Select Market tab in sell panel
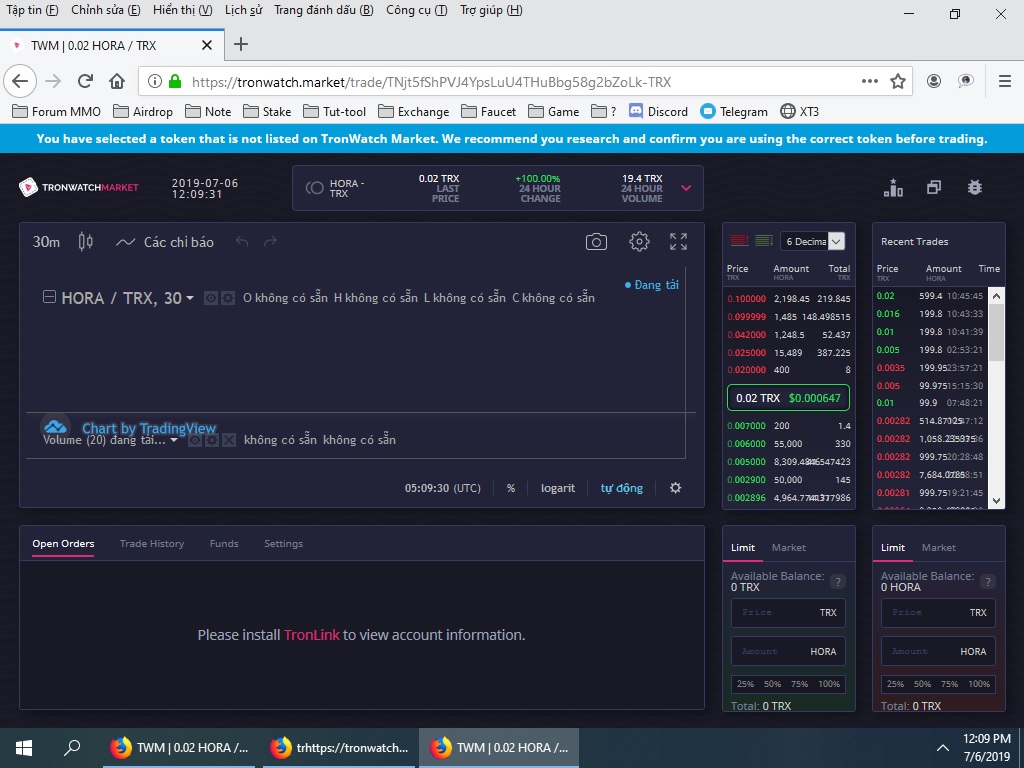This screenshot has height=768, width=1024. [x=938, y=547]
